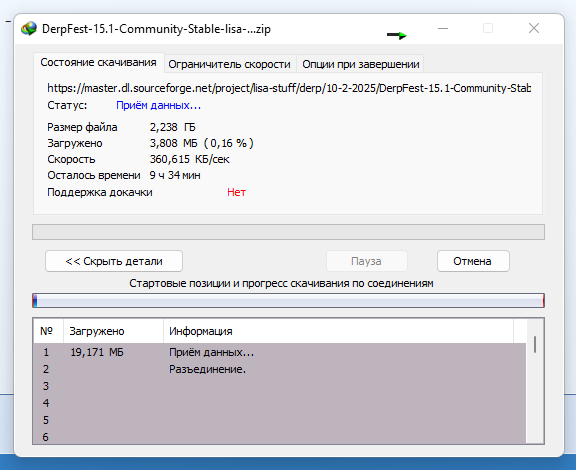576x470 pixels.
Task: Click the Загружено column header
Action: pos(114,331)
